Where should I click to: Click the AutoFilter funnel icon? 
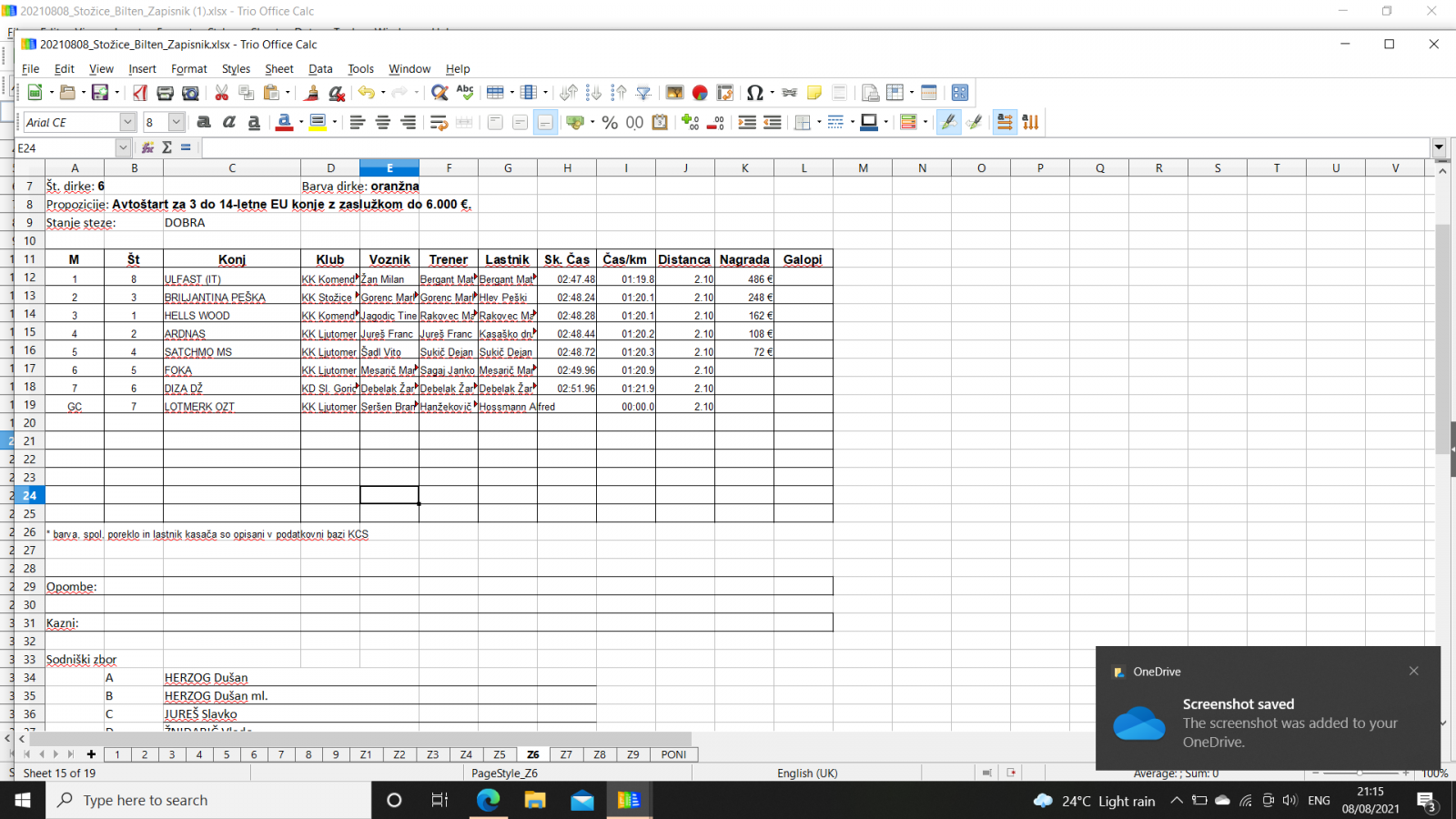click(x=643, y=93)
